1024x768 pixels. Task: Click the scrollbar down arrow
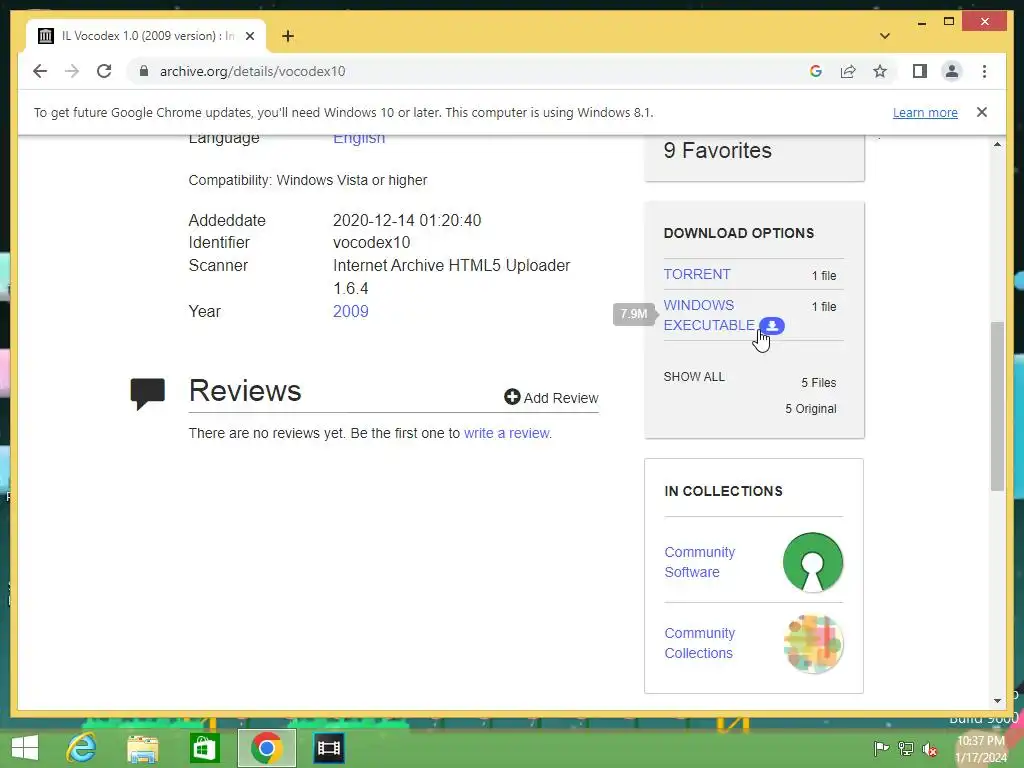(x=997, y=701)
